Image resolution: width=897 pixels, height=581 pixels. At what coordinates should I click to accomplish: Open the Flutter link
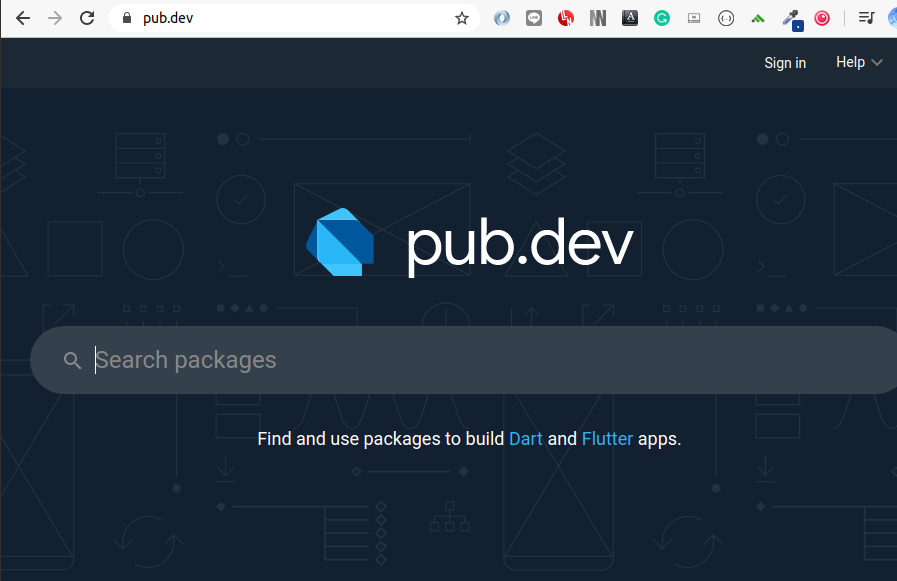pos(607,439)
